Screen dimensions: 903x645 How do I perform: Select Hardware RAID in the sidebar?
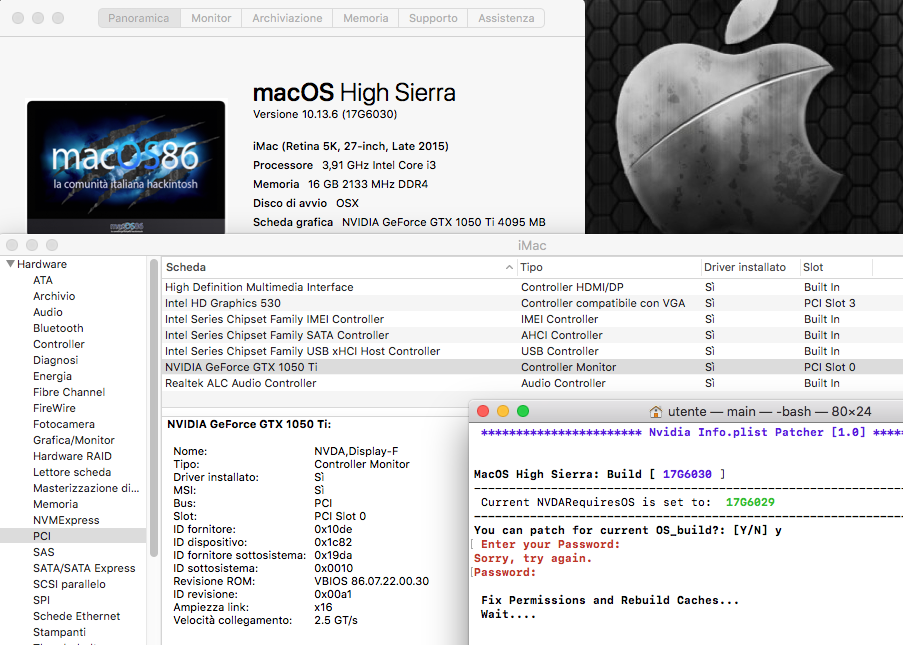coord(72,456)
